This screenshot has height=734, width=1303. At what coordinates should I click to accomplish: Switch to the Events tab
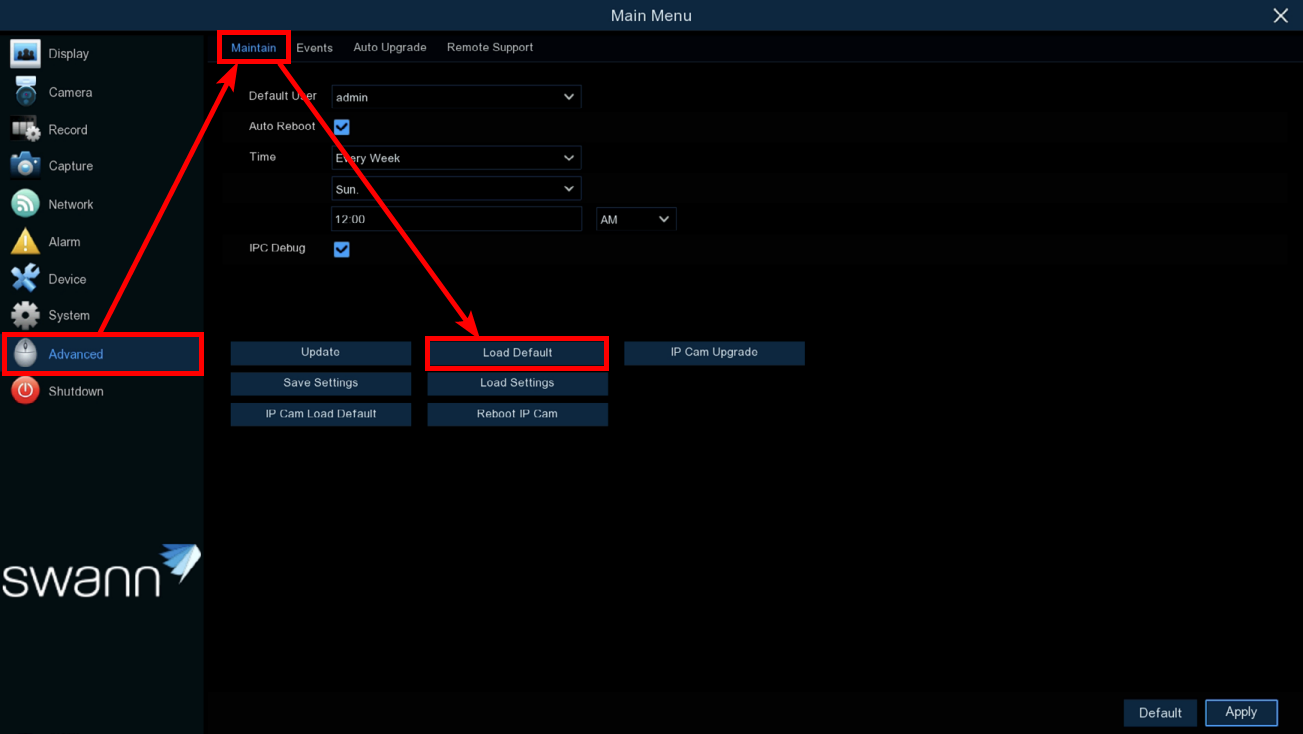pyautogui.click(x=314, y=48)
